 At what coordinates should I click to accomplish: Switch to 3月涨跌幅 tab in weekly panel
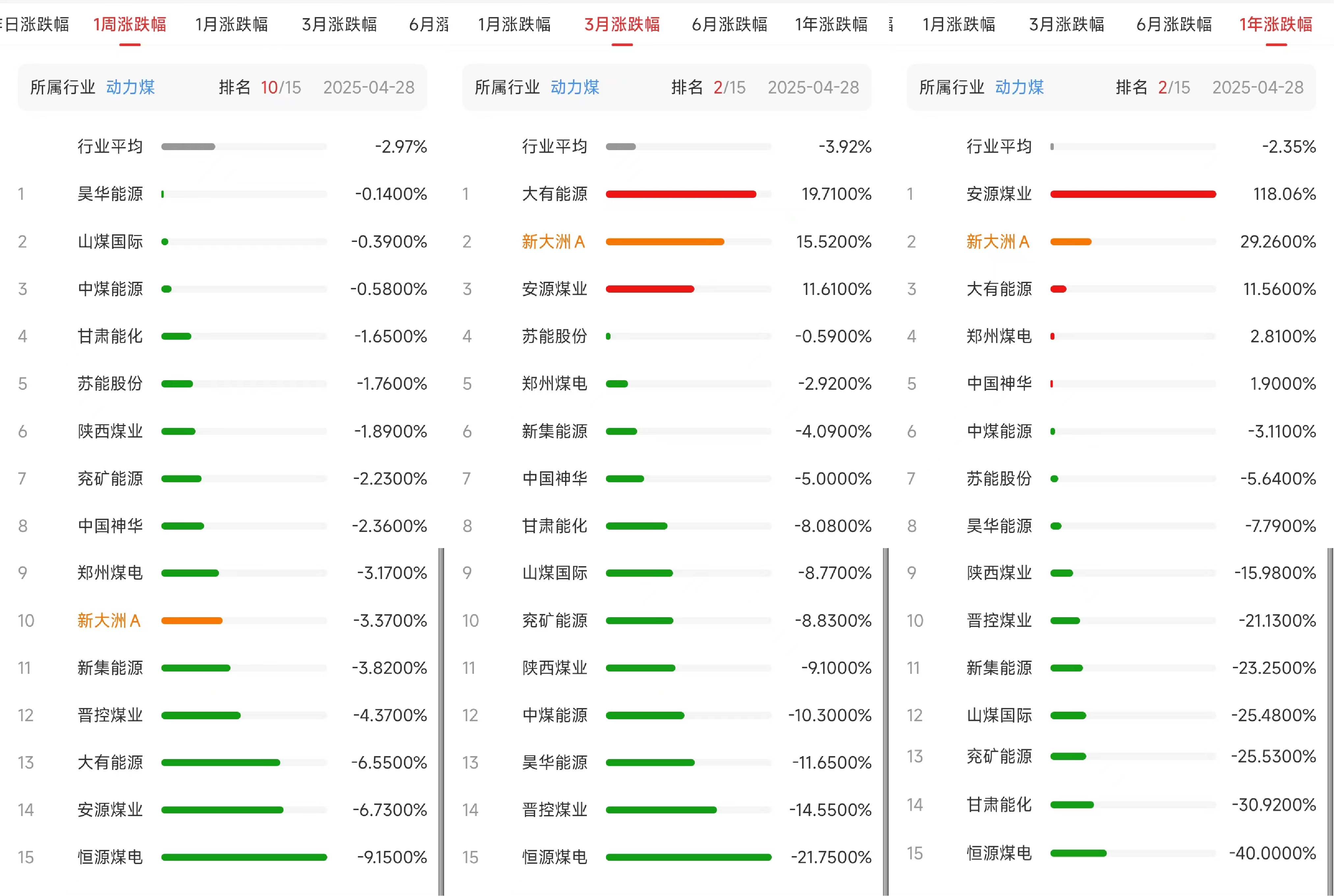(x=340, y=25)
